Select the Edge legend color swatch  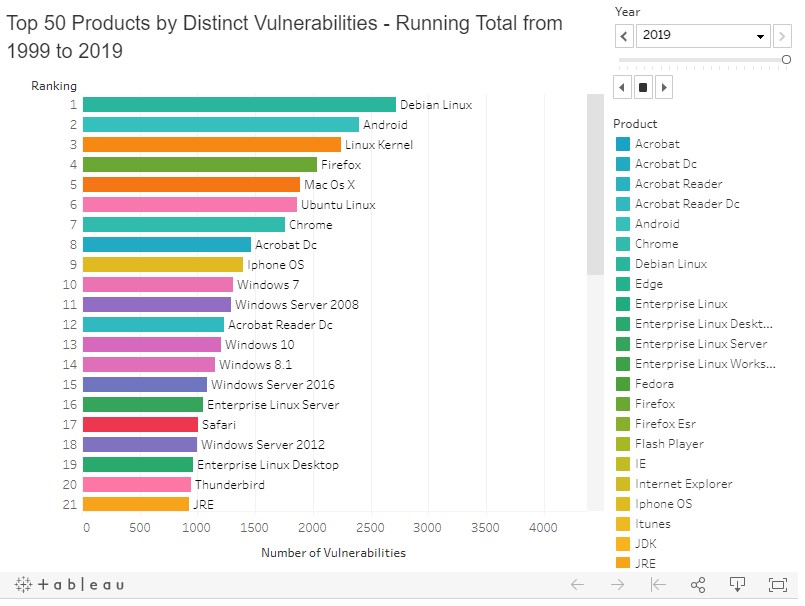coord(623,284)
